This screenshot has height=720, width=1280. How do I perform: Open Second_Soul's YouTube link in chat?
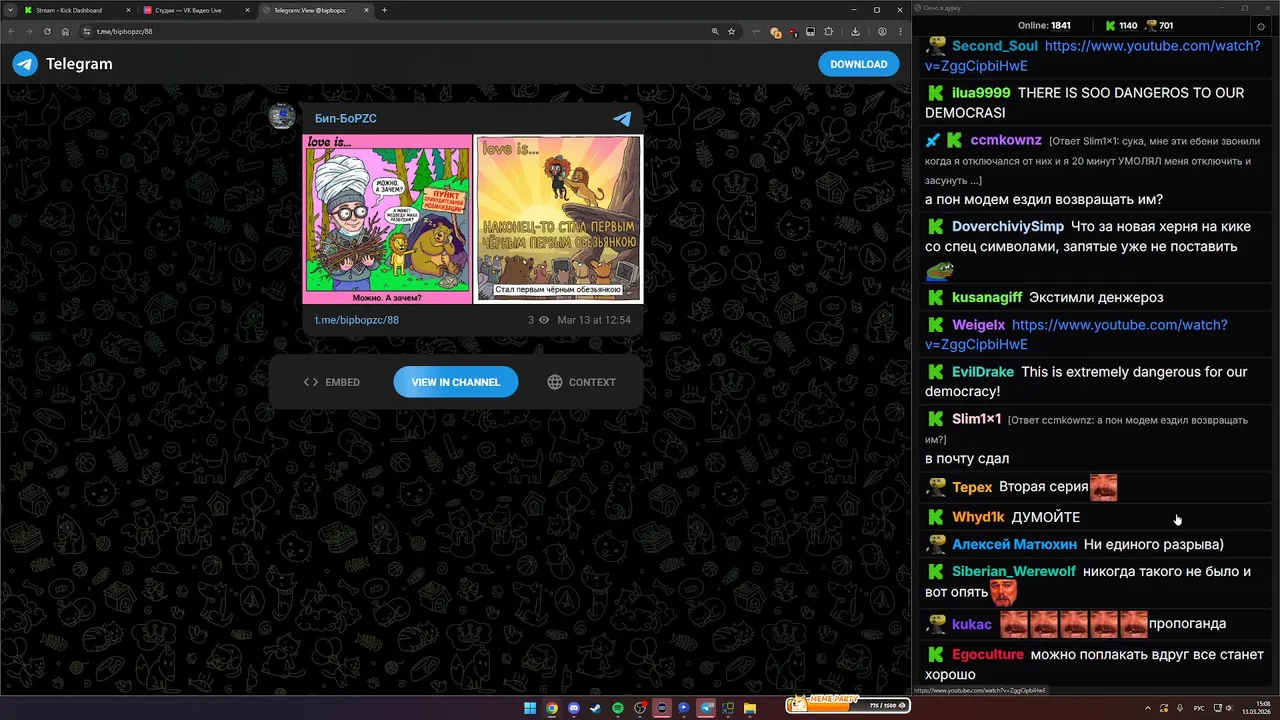(1092, 56)
